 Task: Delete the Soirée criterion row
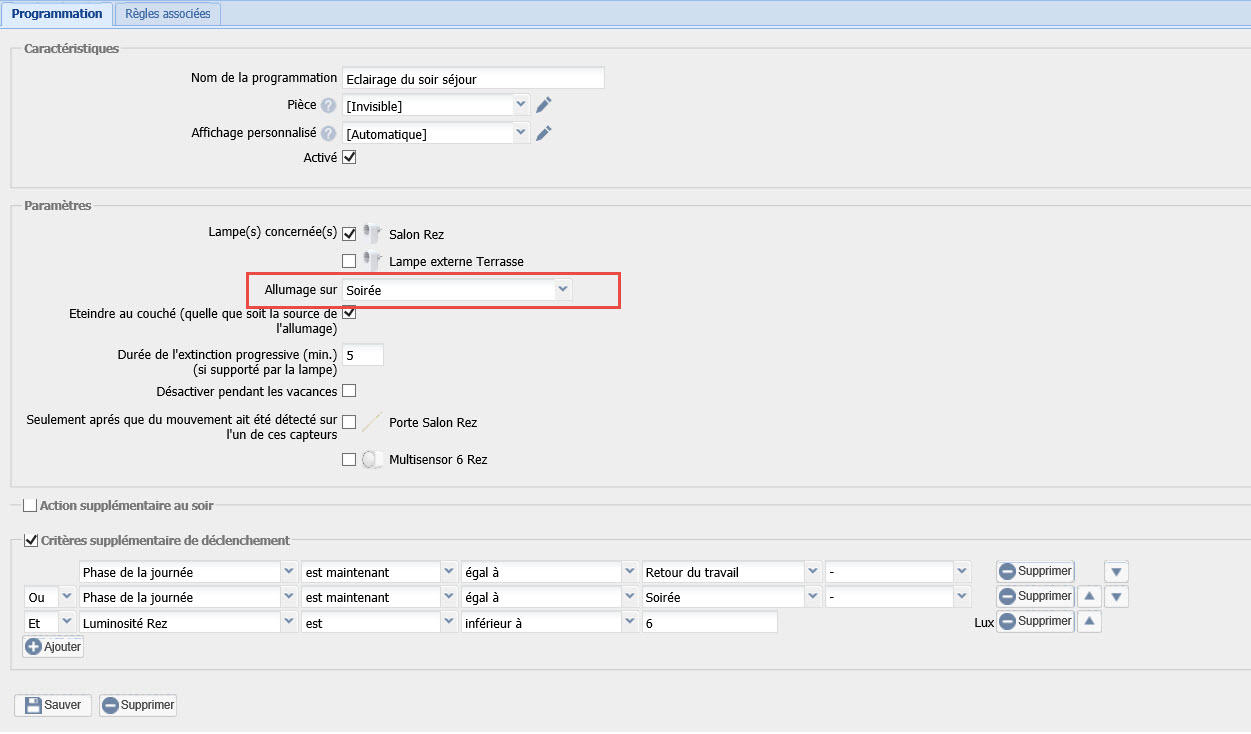coord(1035,597)
